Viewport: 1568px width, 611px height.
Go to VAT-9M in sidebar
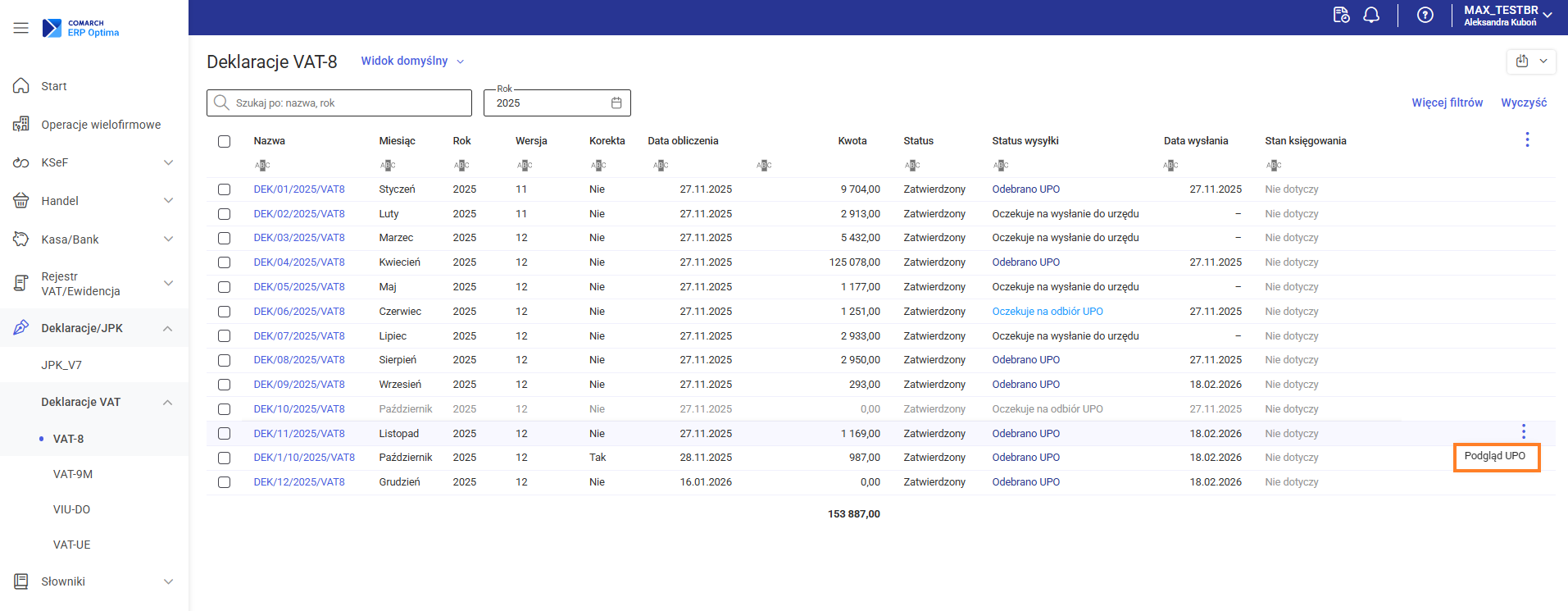[73, 474]
